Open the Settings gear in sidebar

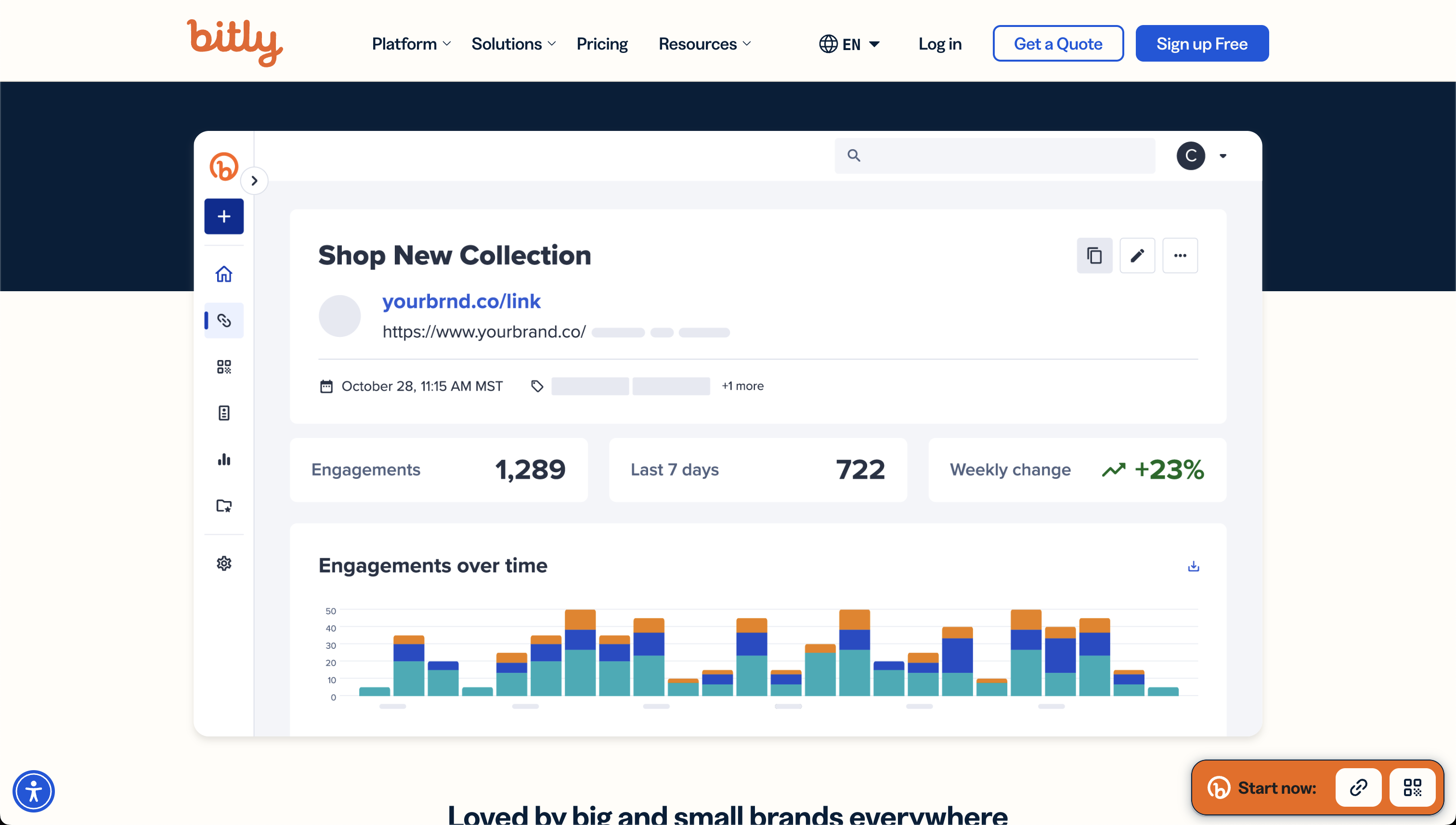[224, 563]
